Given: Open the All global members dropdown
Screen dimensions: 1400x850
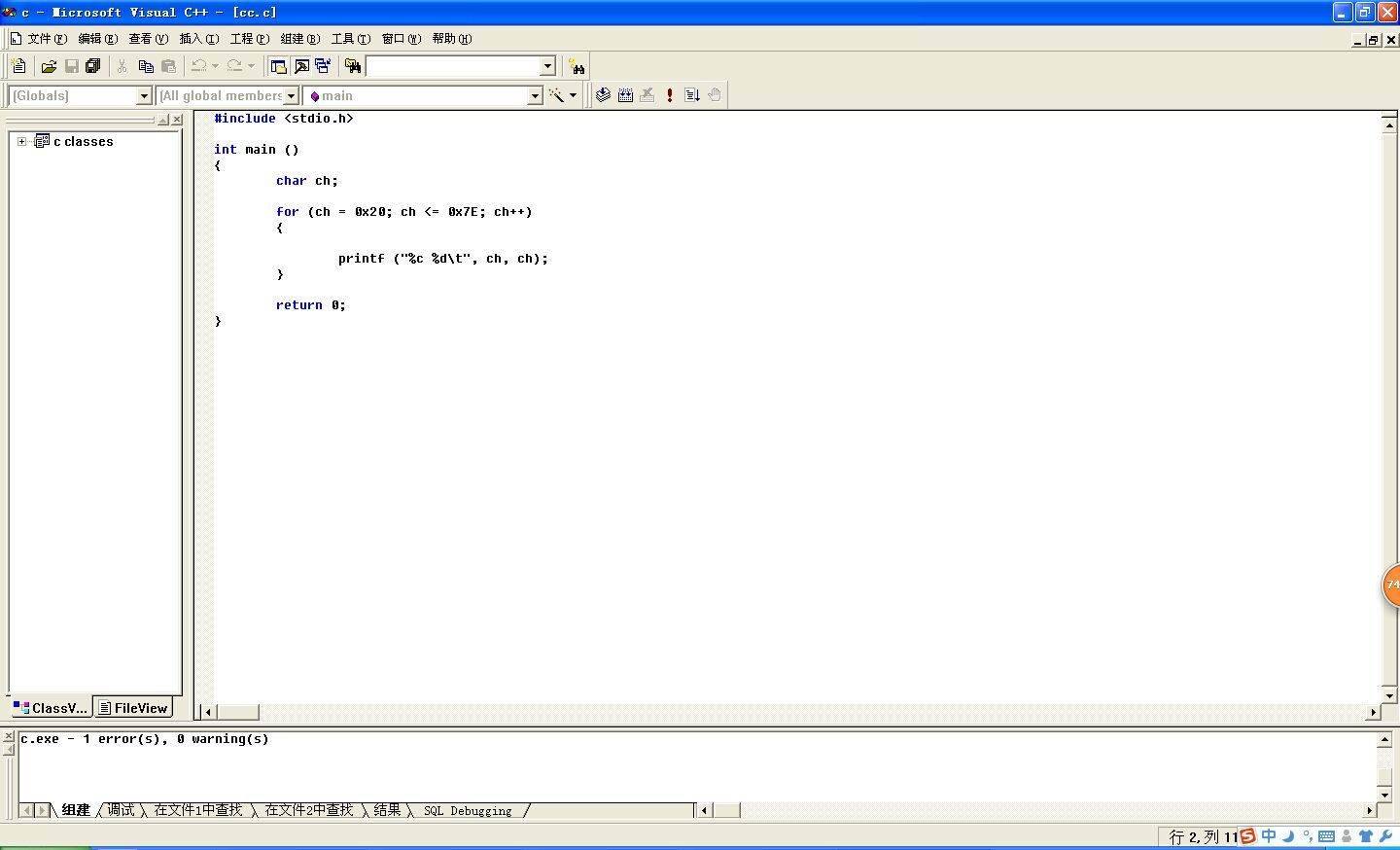Looking at the screenshot, I should (x=291, y=95).
